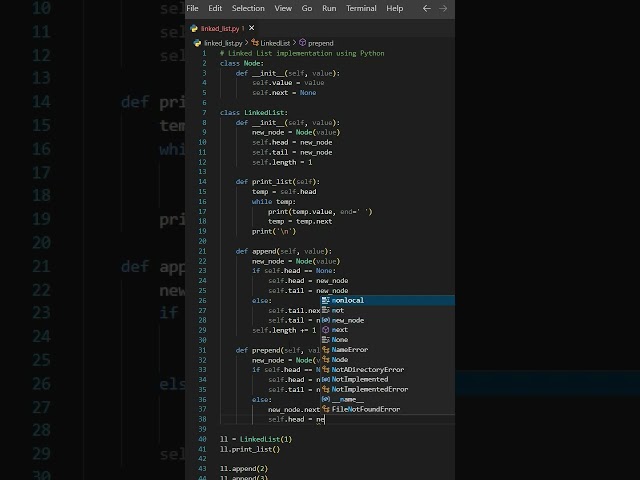Screen dimensions: 640x480
Task: Choose 'nonlocal' from autocomplete list
Action: pos(387,300)
